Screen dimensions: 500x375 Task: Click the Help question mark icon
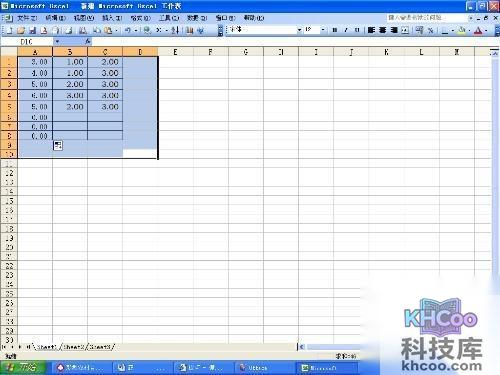click(x=200, y=30)
